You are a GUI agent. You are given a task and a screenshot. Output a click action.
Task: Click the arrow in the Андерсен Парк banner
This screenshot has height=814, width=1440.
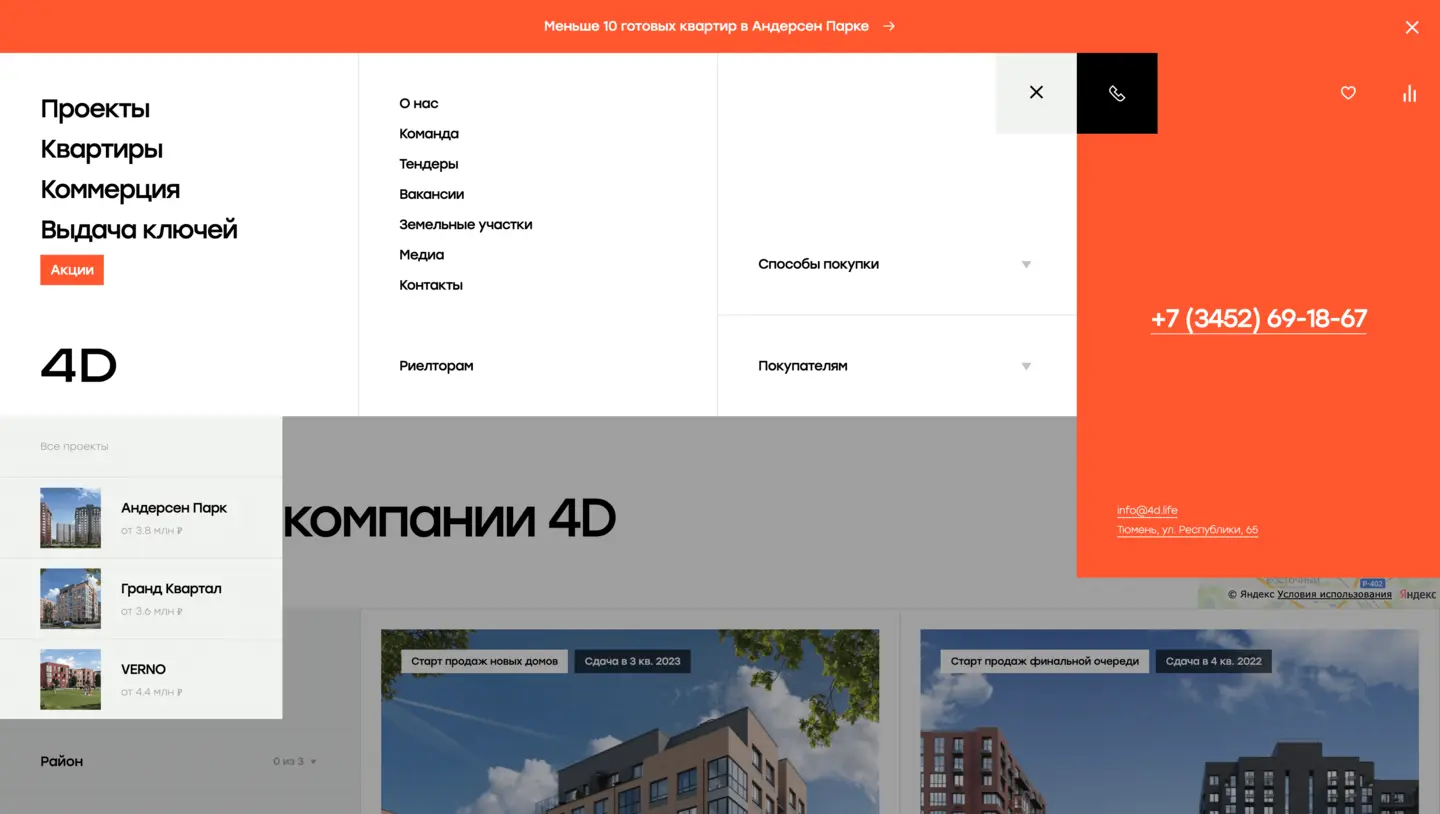coord(888,26)
